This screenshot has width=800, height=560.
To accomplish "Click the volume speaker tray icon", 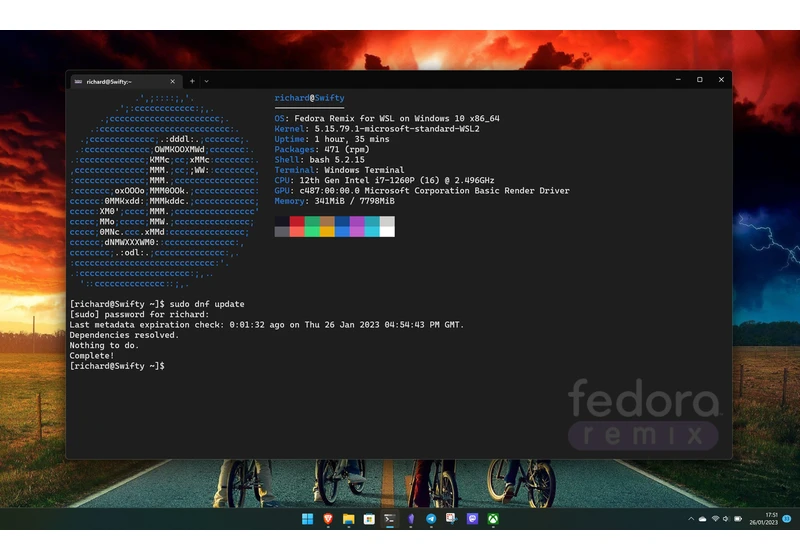I will (x=726, y=519).
